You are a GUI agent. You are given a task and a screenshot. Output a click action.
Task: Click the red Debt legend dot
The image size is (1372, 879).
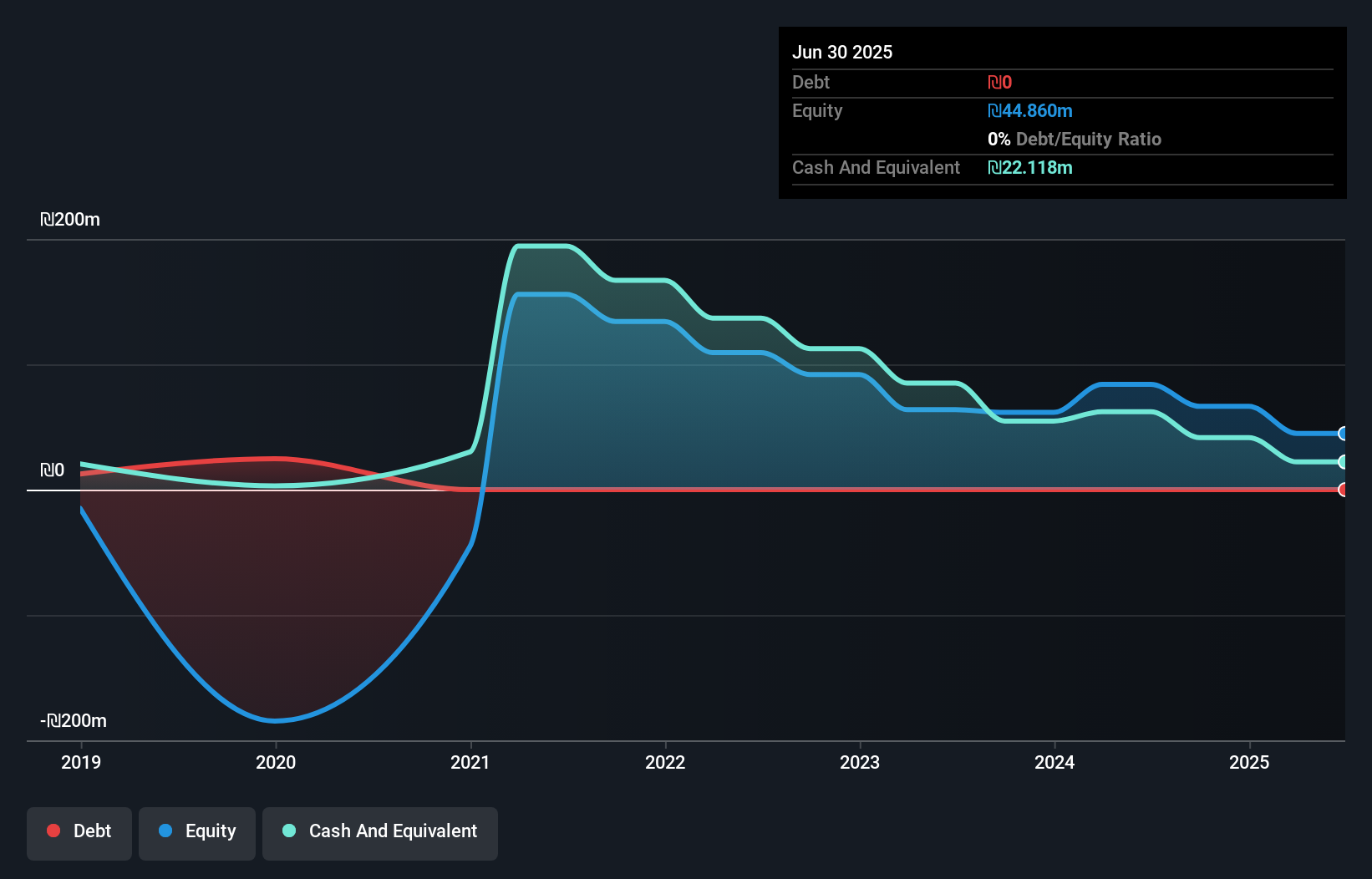tap(53, 831)
